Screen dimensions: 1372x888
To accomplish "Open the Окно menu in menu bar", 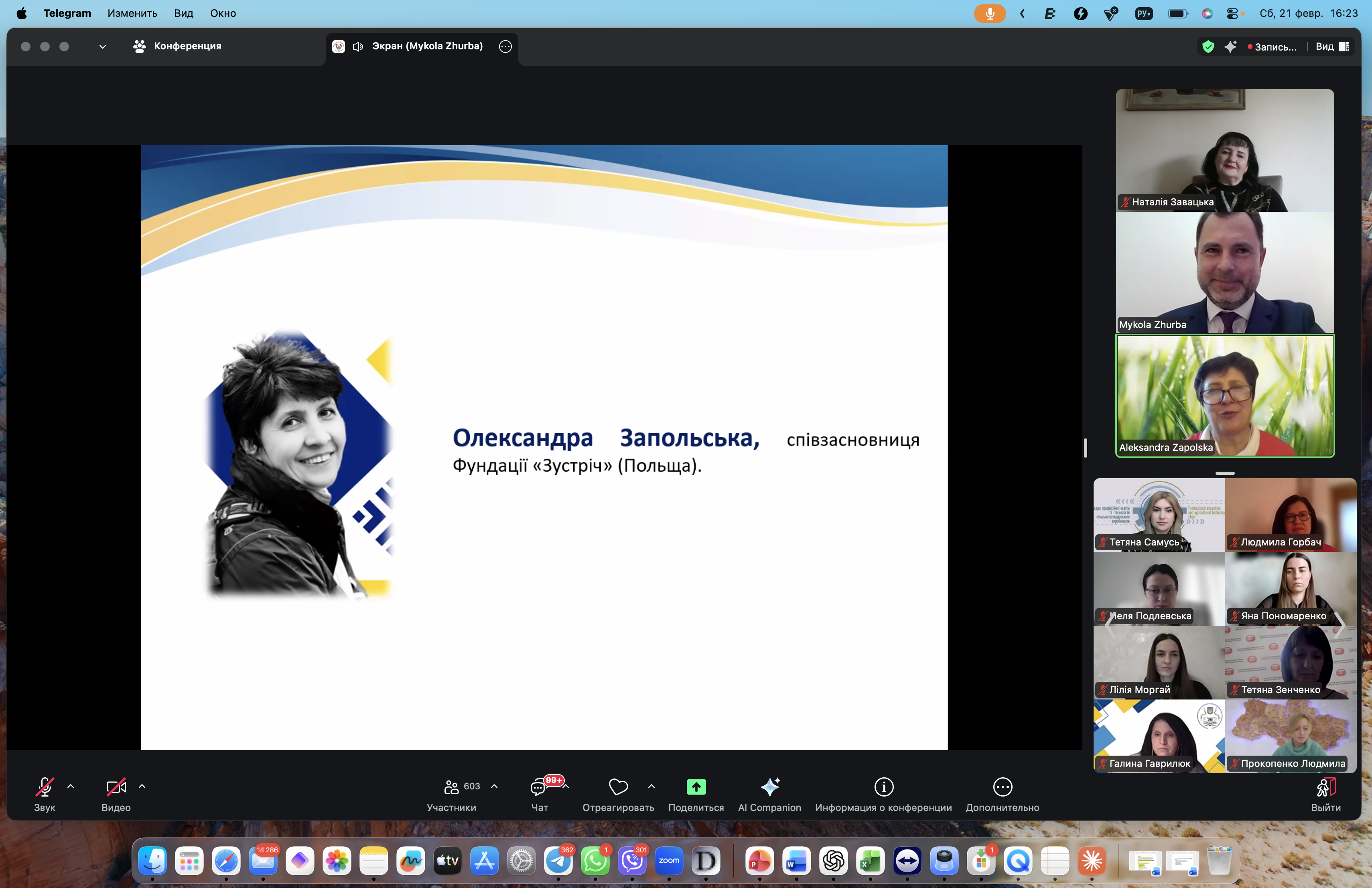I will (x=223, y=13).
